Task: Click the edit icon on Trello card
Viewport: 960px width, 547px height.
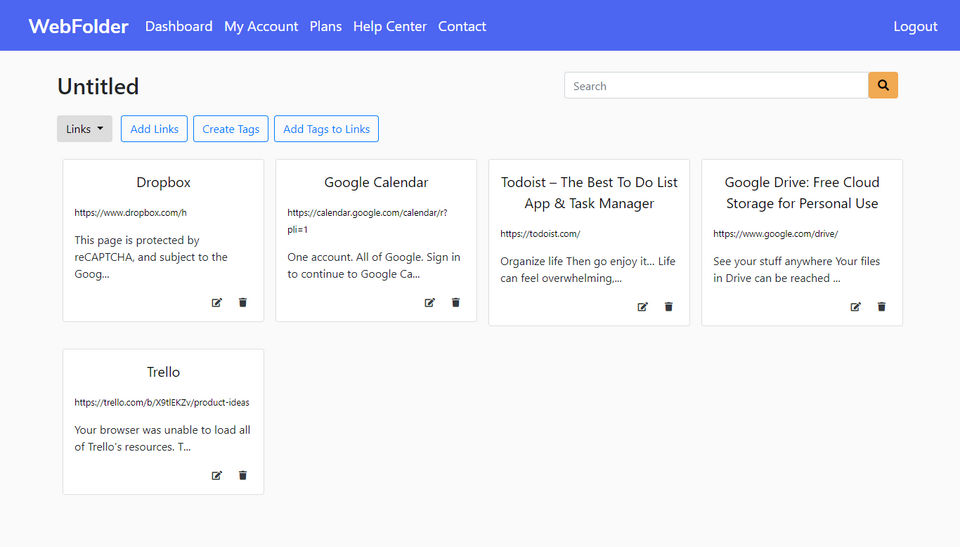Action: [217, 476]
